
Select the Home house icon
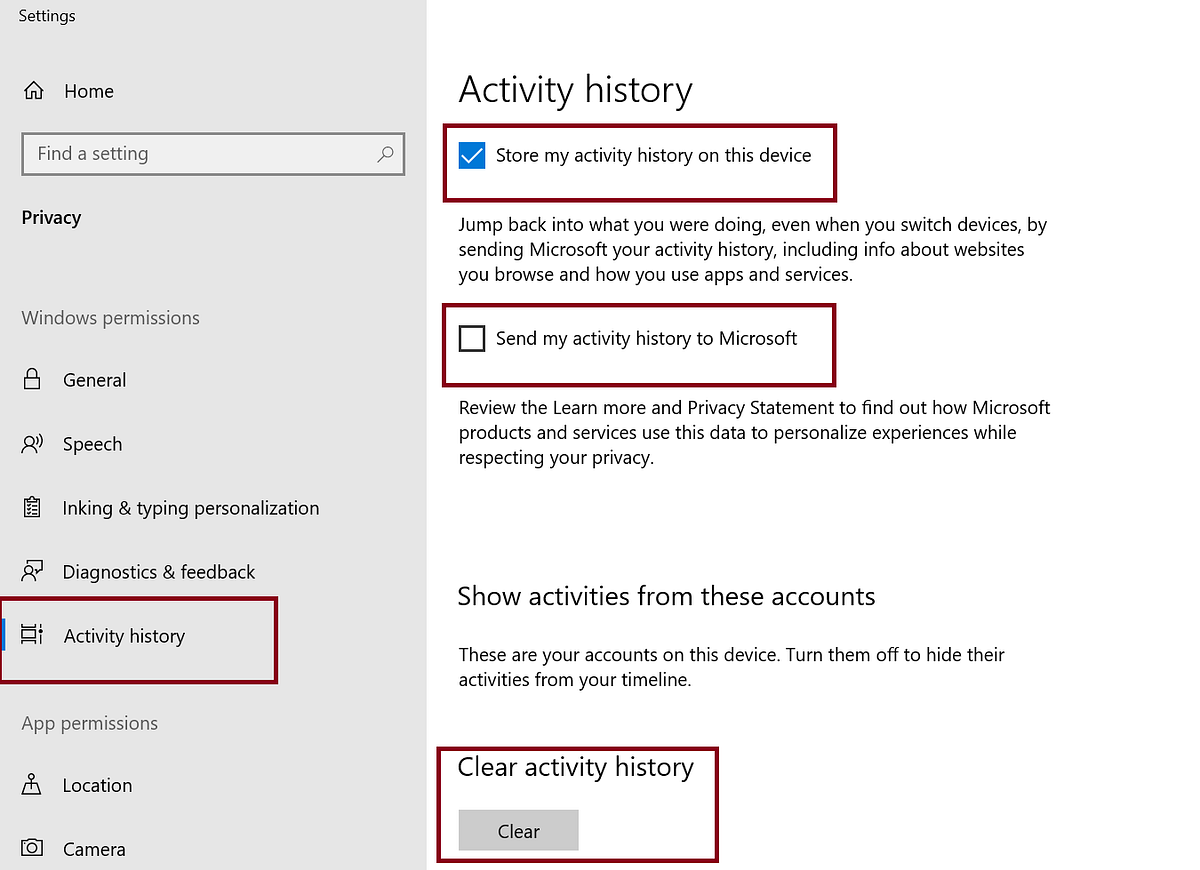click(33, 90)
